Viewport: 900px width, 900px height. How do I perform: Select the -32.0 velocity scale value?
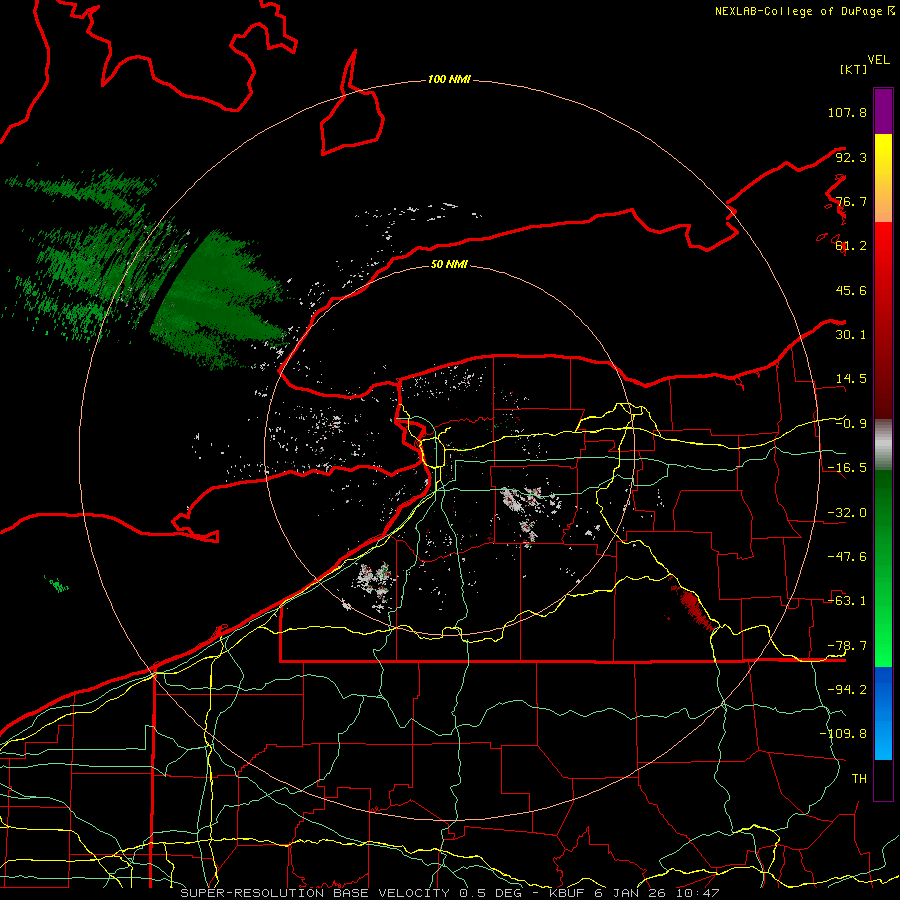(x=847, y=513)
